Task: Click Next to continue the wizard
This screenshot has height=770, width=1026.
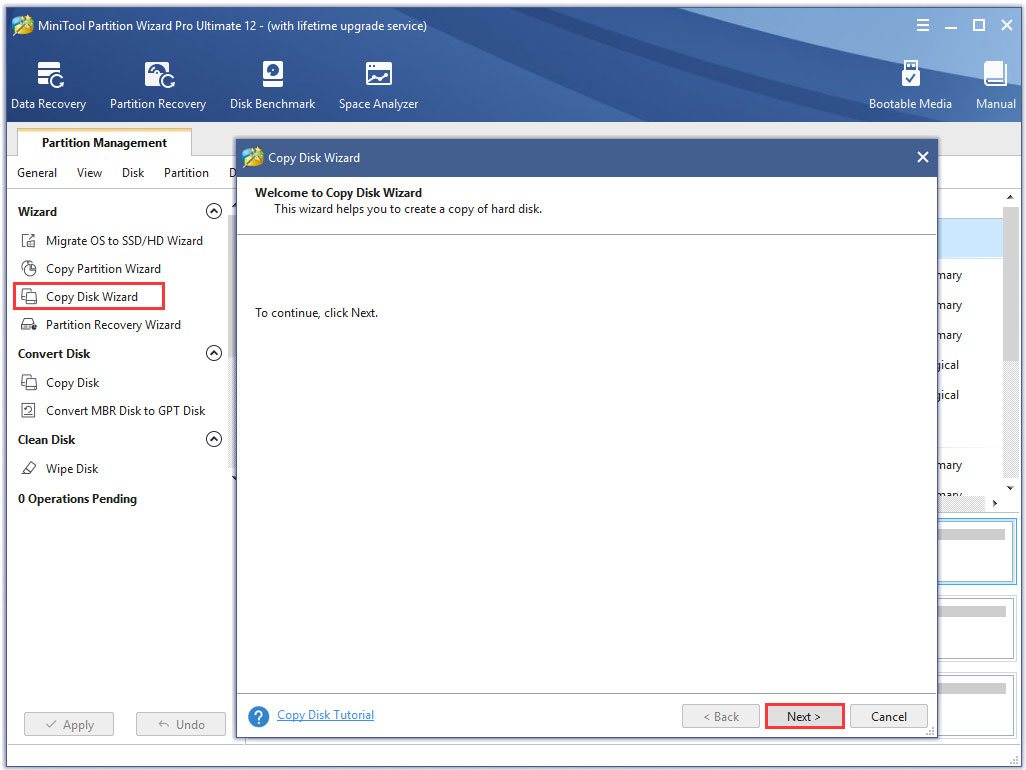Action: (804, 716)
